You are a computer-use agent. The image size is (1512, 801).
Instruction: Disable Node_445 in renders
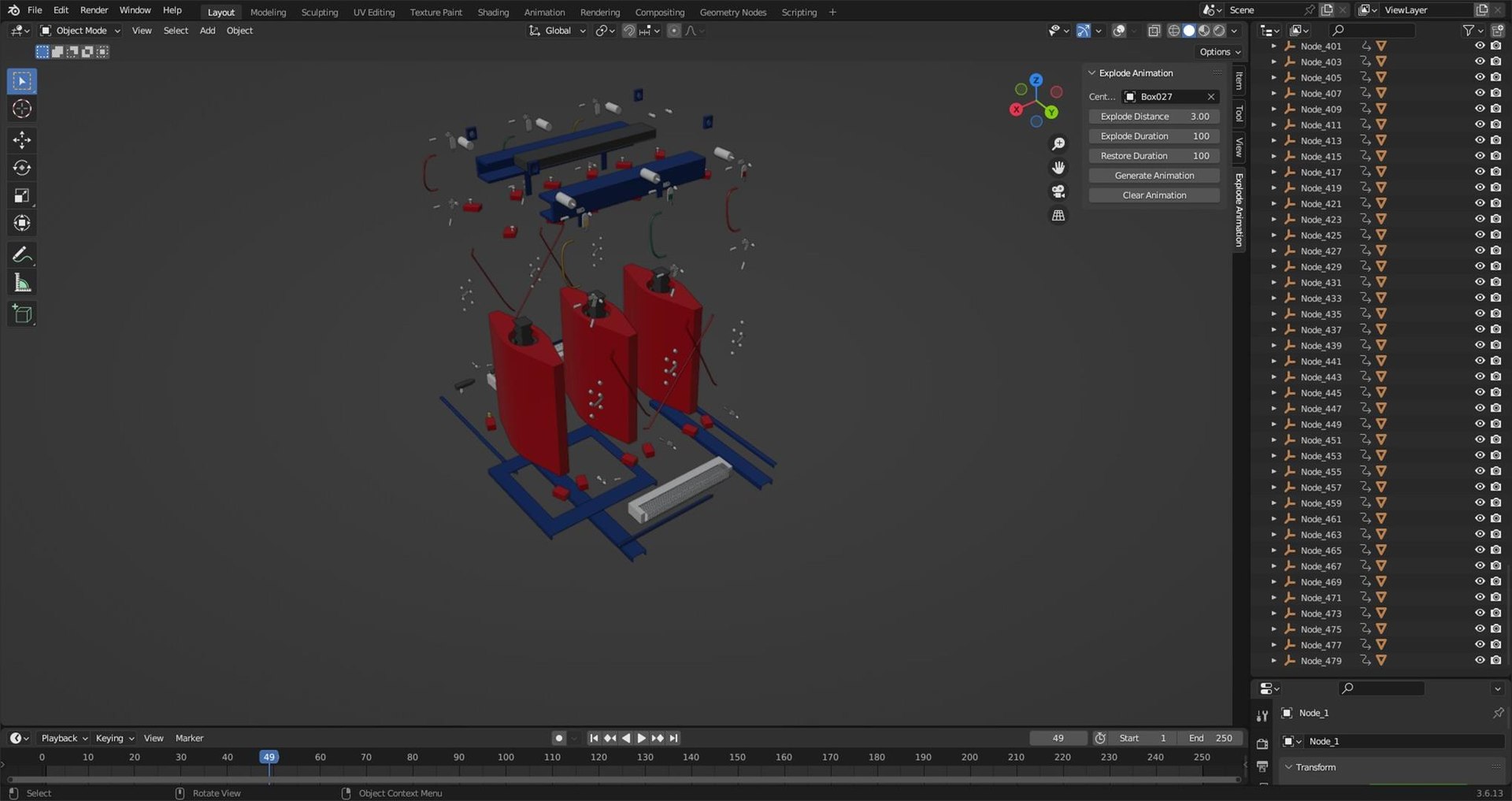click(1495, 392)
